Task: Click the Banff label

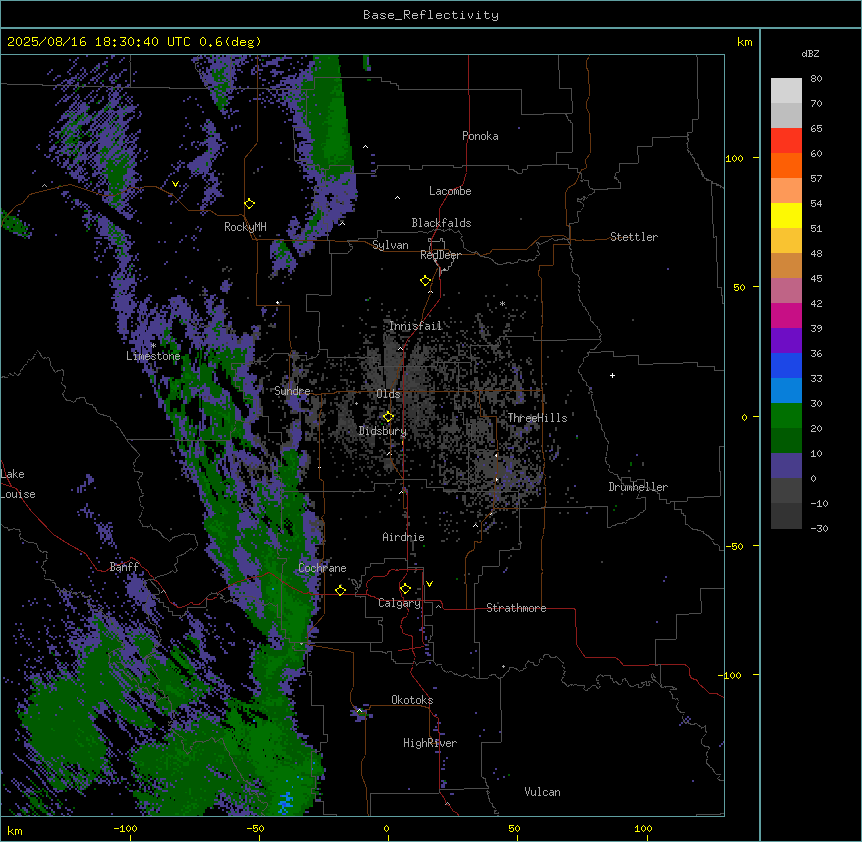Action: [x=124, y=567]
